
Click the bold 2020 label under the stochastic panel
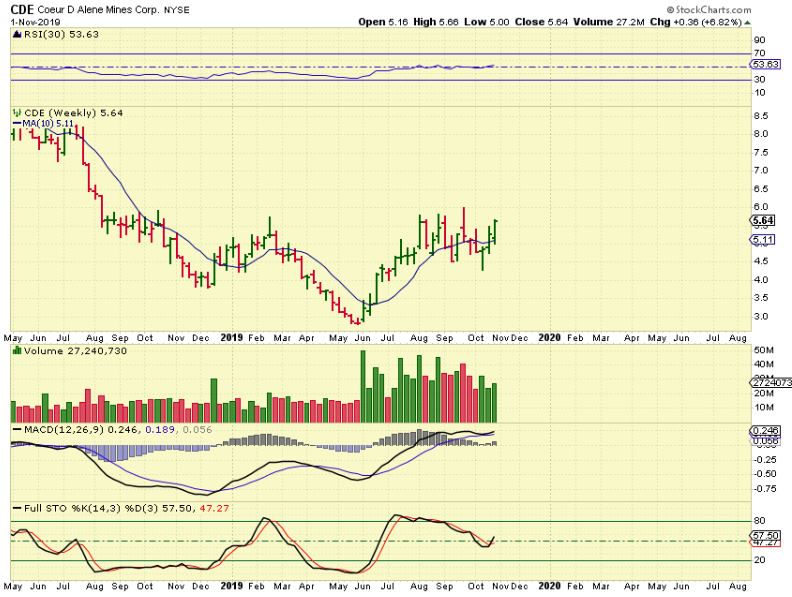pyautogui.click(x=550, y=586)
